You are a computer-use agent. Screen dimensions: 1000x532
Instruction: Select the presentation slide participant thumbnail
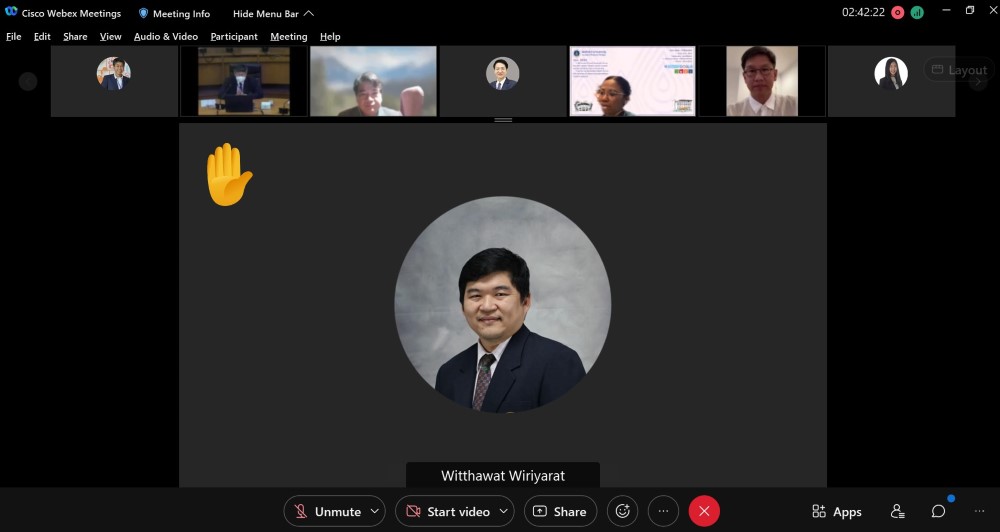tap(632, 81)
